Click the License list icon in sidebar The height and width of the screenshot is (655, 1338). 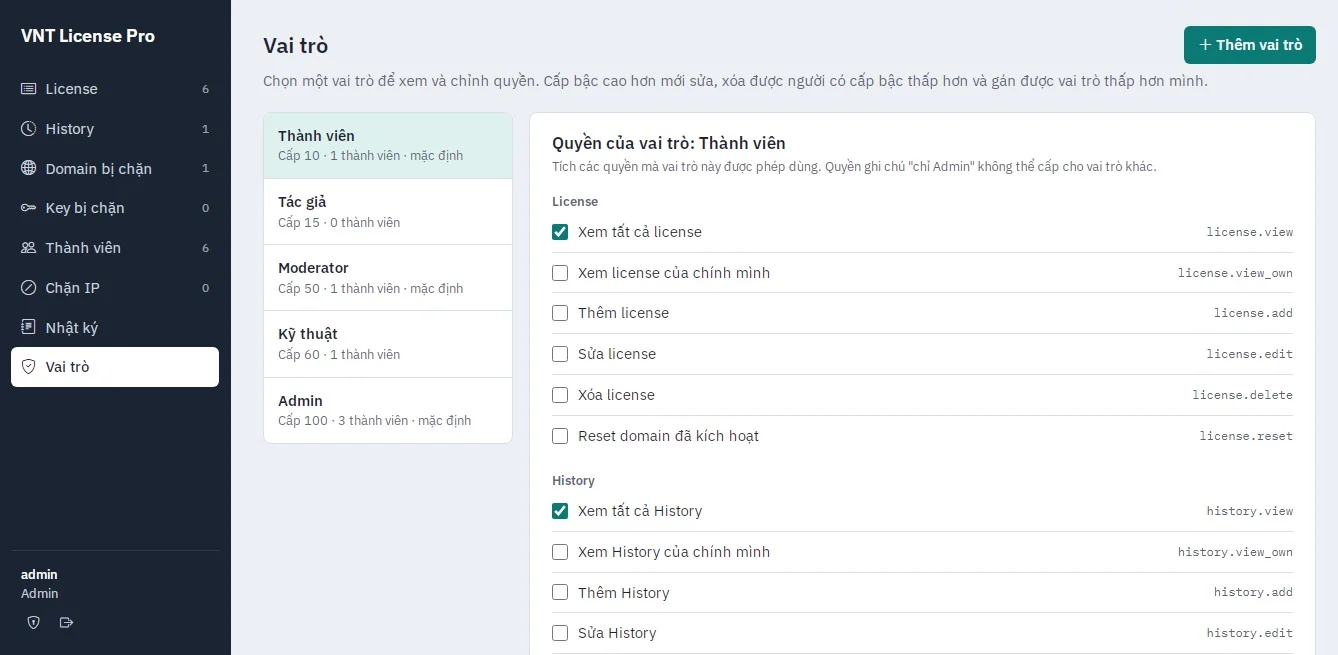(x=28, y=89)
